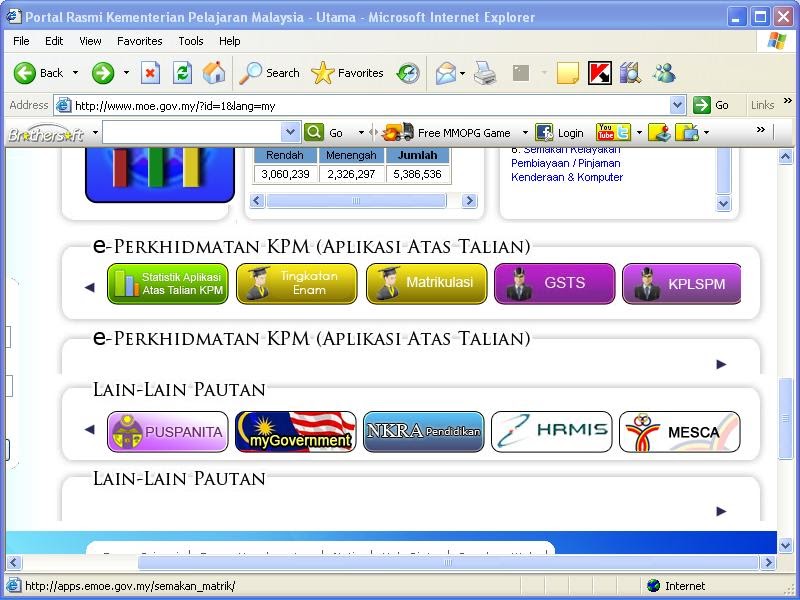800x600 pixels.
Task: Open the Free MMOPG Game dropdown arrow
Action: pos(525,133)
